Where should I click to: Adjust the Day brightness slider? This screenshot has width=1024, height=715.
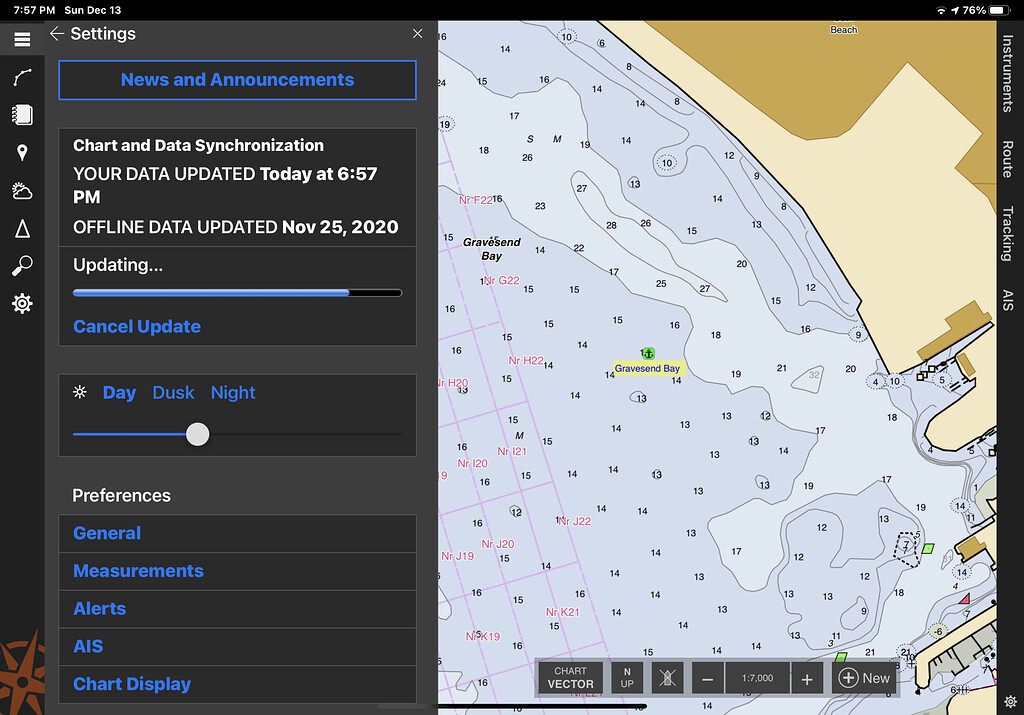click(197, 434)
